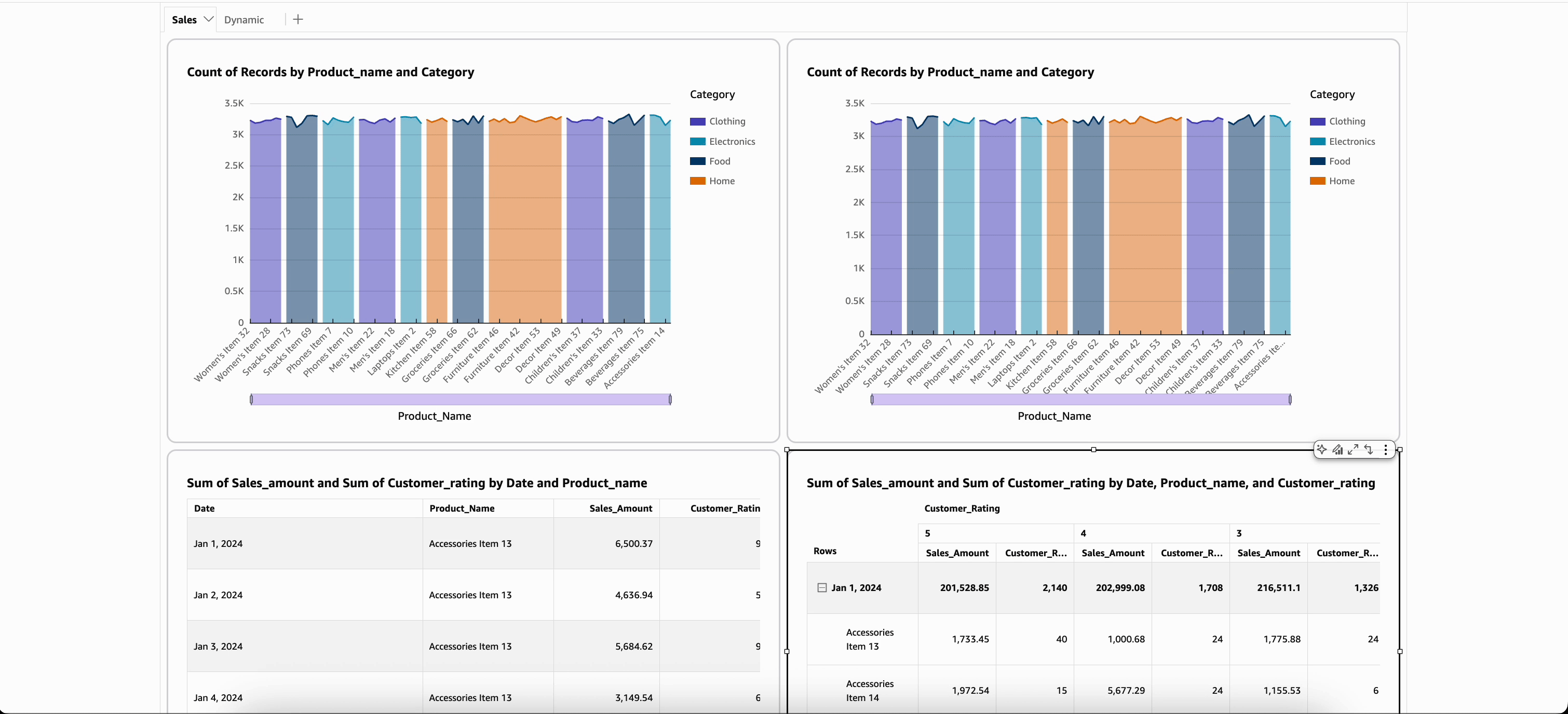Expand the Category legend options
1568x714 pixels.
pos(712,94)
